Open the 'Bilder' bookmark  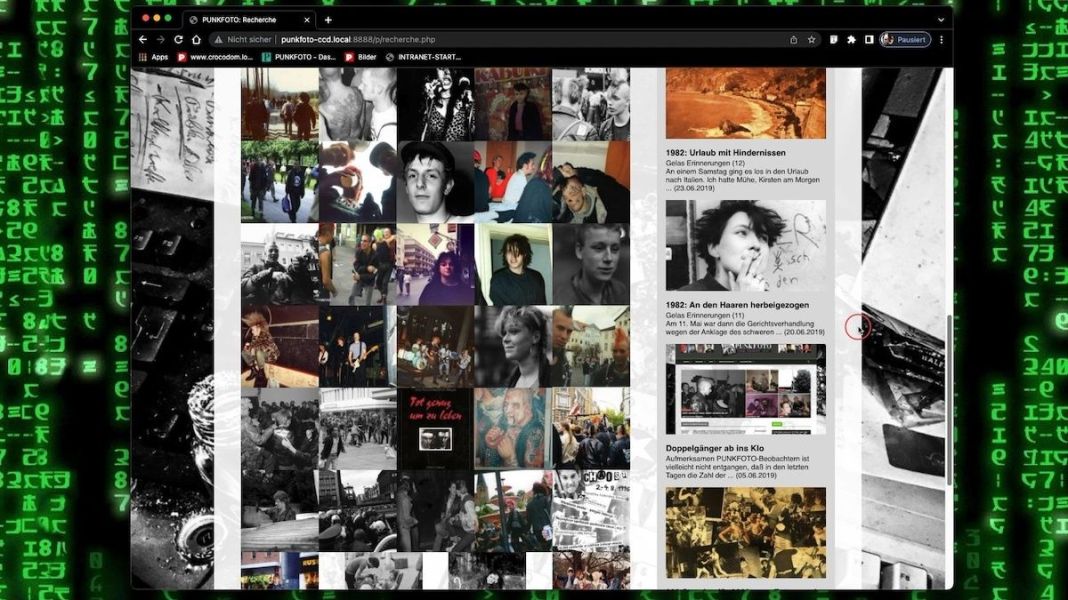click(x=361, y=57)
